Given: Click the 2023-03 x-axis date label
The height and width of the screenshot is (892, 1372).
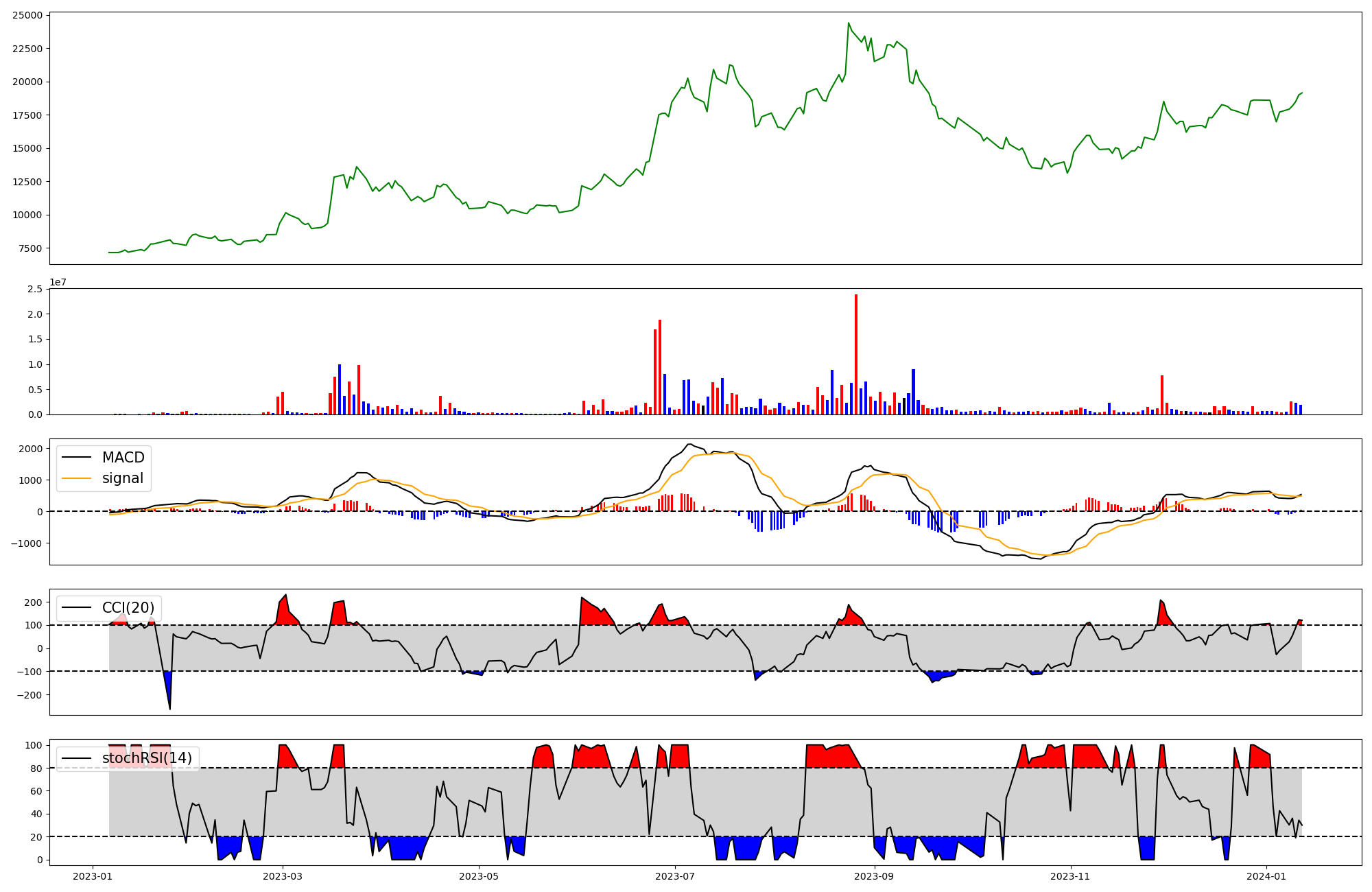Looking at the screenshot, I should coord(283,876).
